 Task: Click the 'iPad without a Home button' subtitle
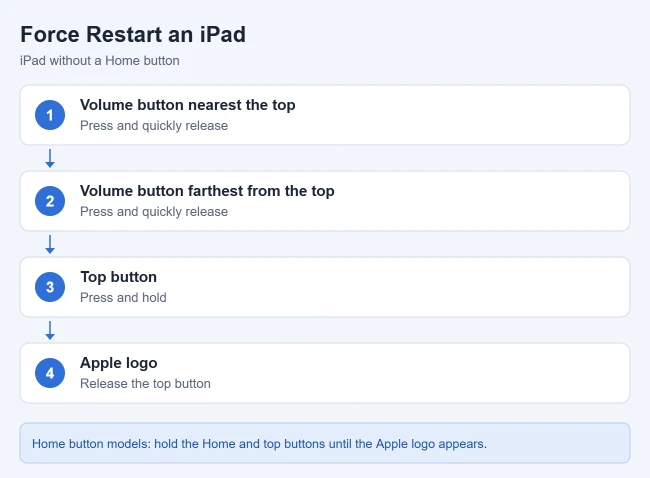(100, 61)
